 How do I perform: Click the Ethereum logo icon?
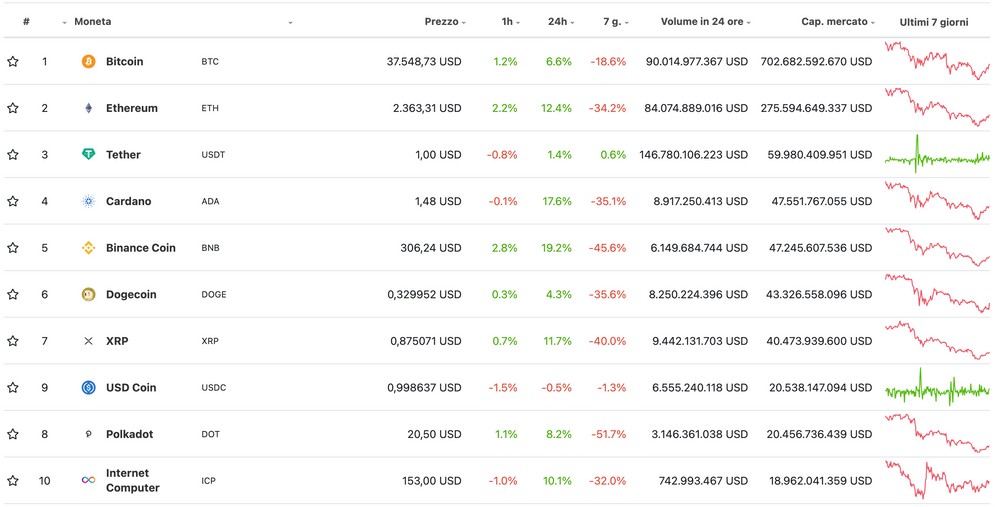(x=88, y=108)
